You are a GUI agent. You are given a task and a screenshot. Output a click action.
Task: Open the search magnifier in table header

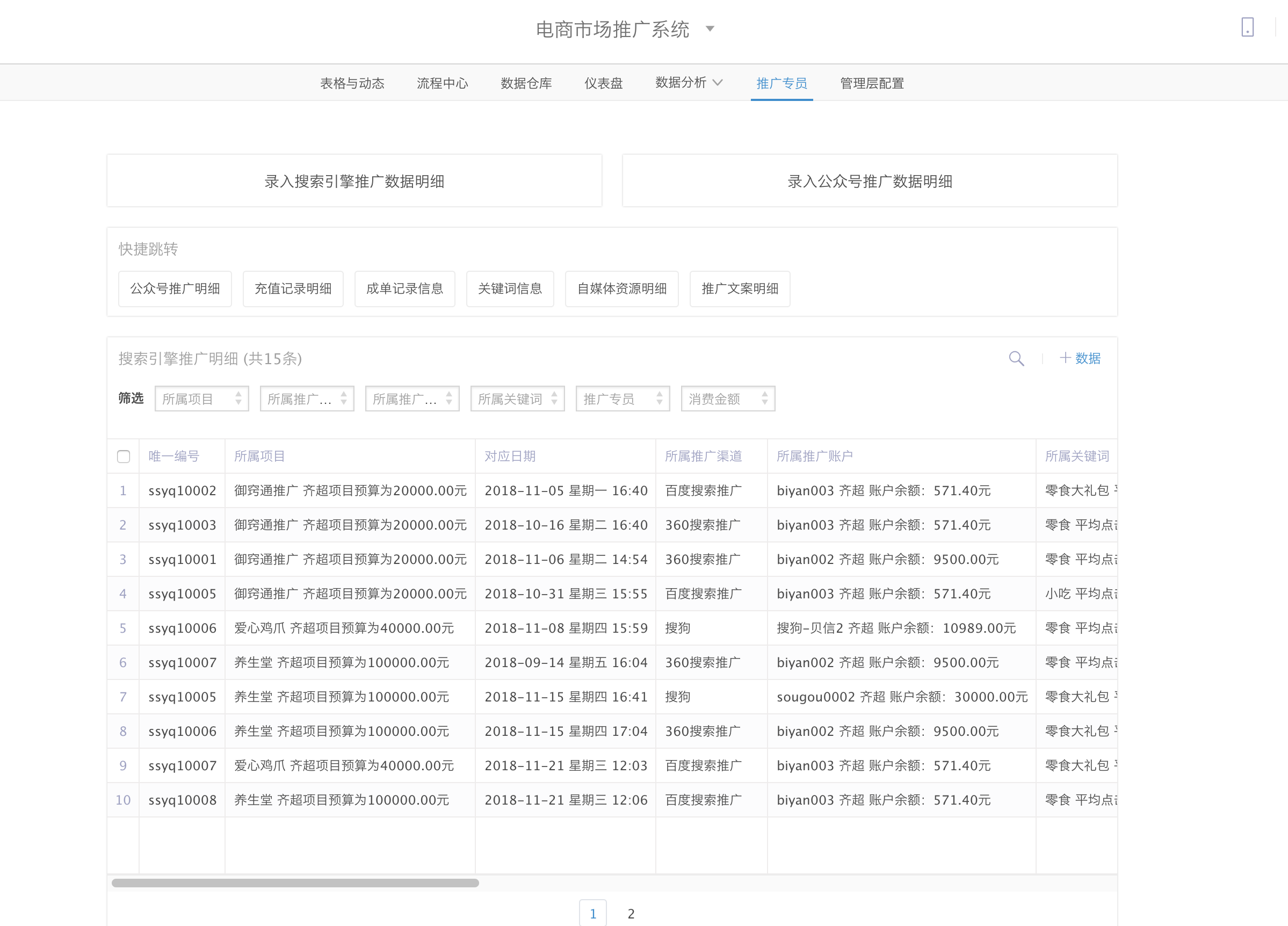1016,358
